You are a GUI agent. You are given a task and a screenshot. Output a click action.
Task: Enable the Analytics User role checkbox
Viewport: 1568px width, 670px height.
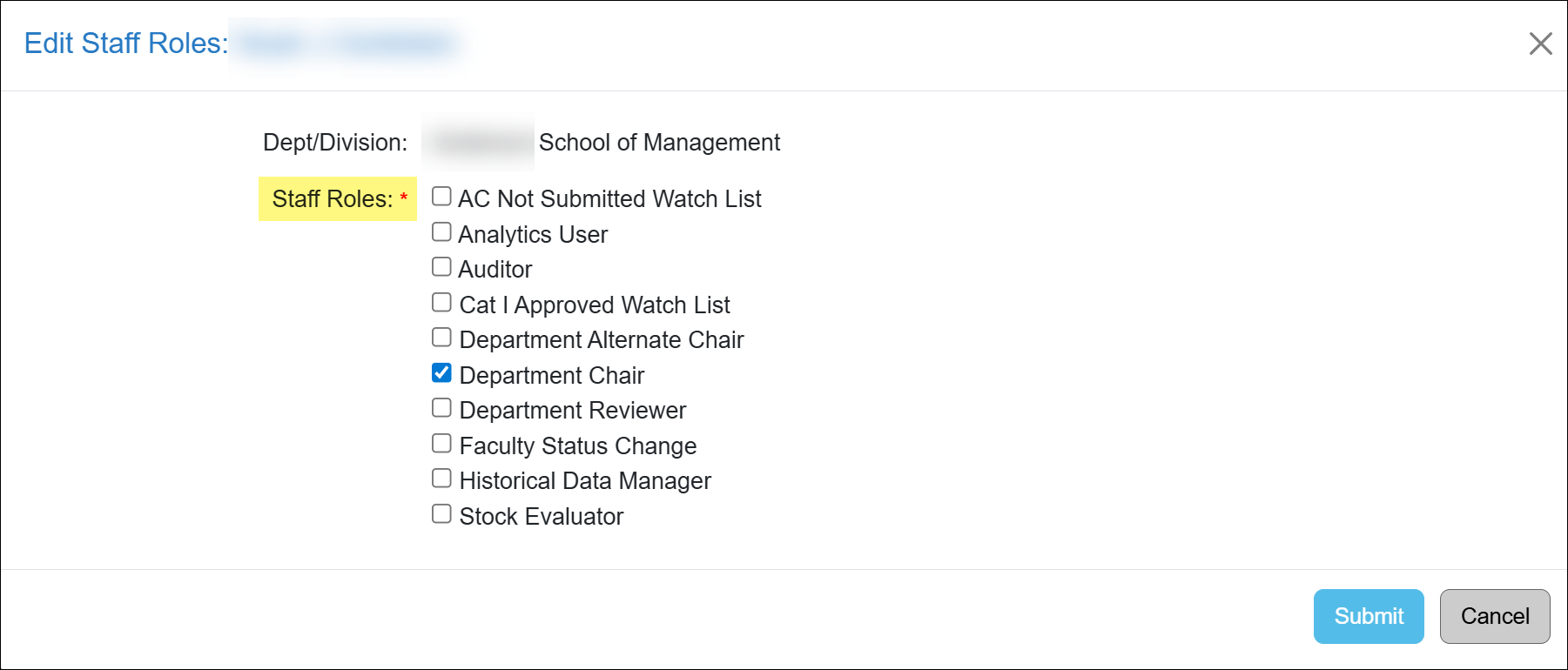[x=441, y=232]
